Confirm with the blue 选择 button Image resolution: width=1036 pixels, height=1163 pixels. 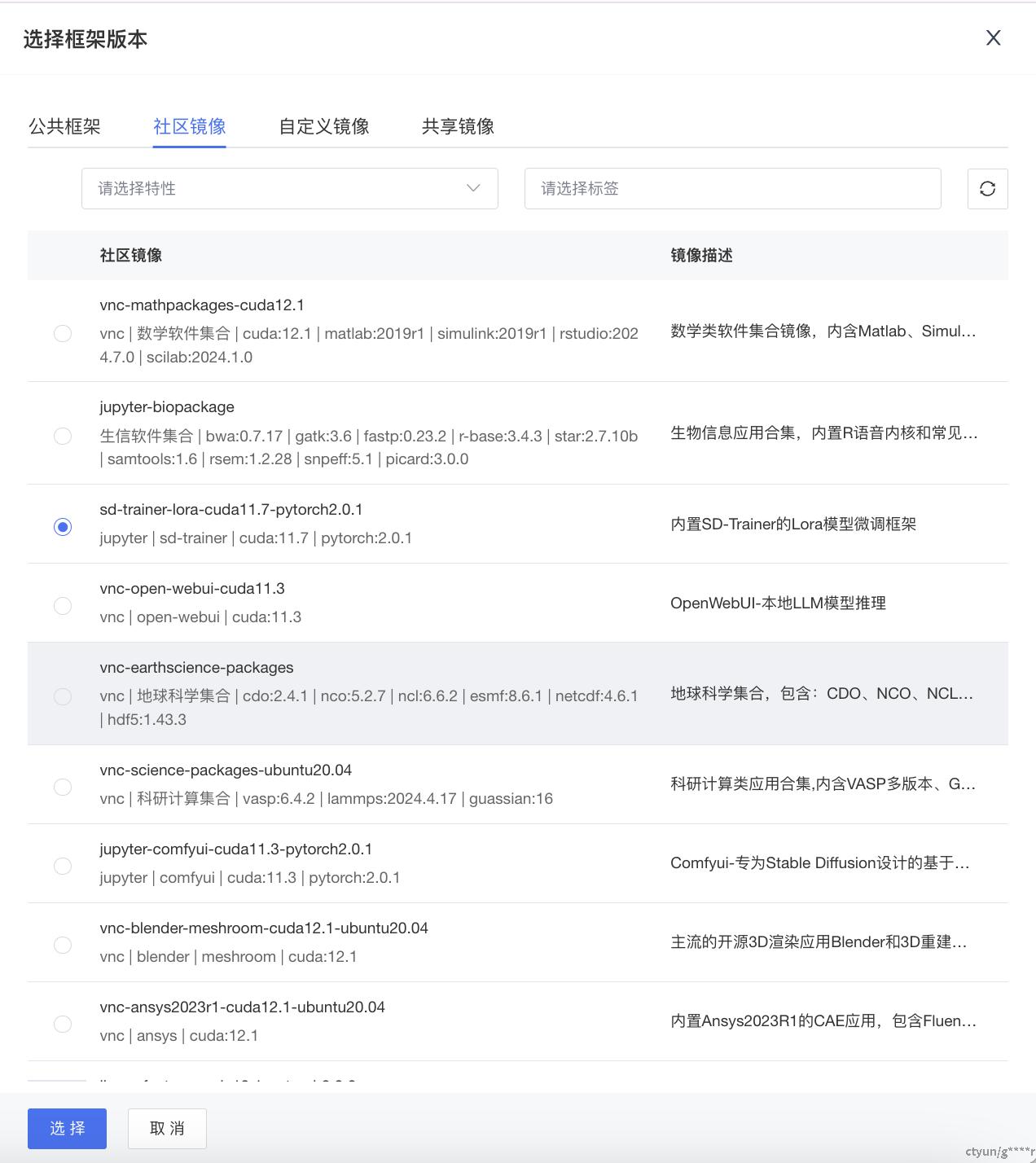[x=67, y=1128]
